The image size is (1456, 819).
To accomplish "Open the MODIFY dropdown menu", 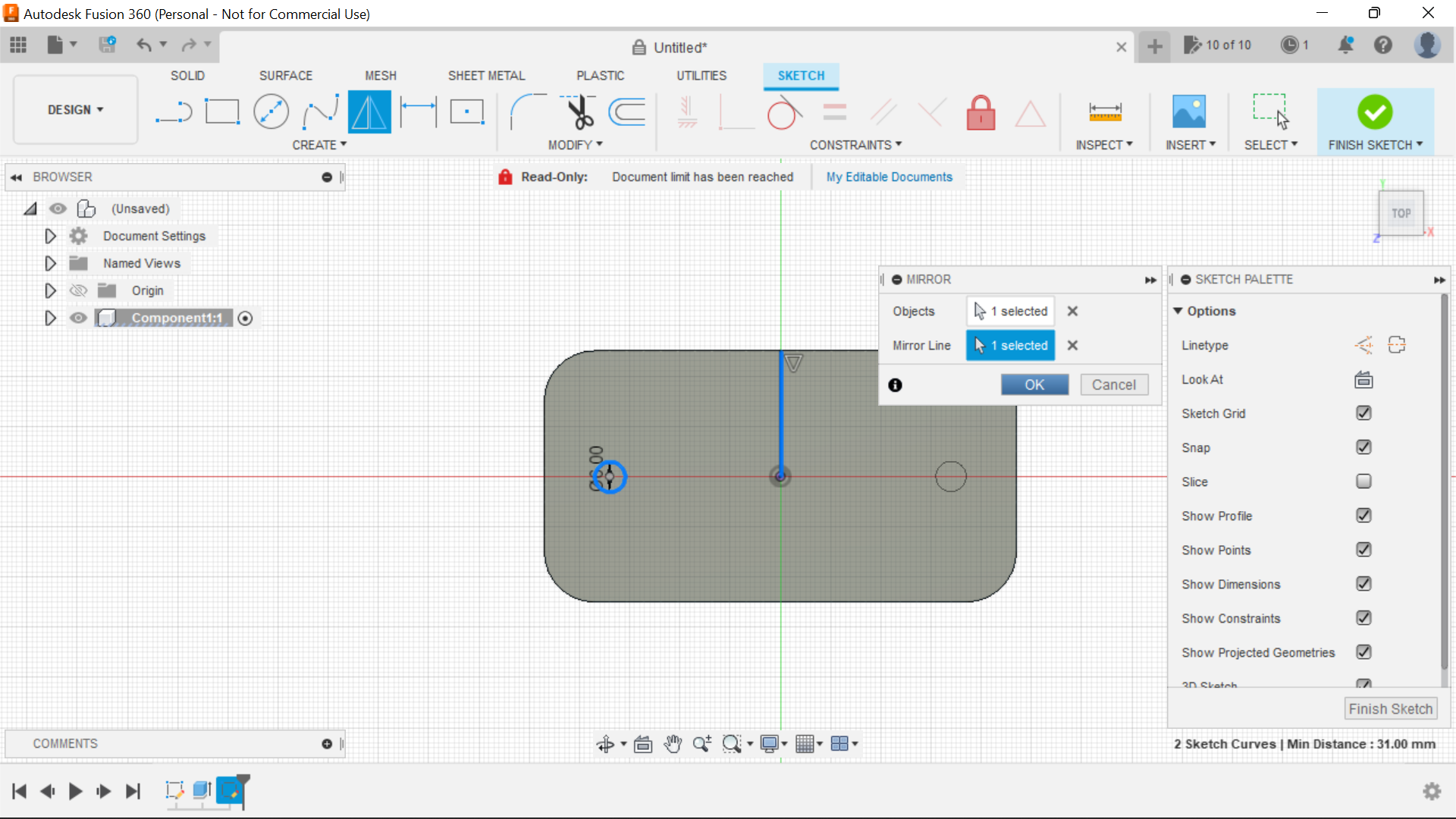I will tap(575, 145).
